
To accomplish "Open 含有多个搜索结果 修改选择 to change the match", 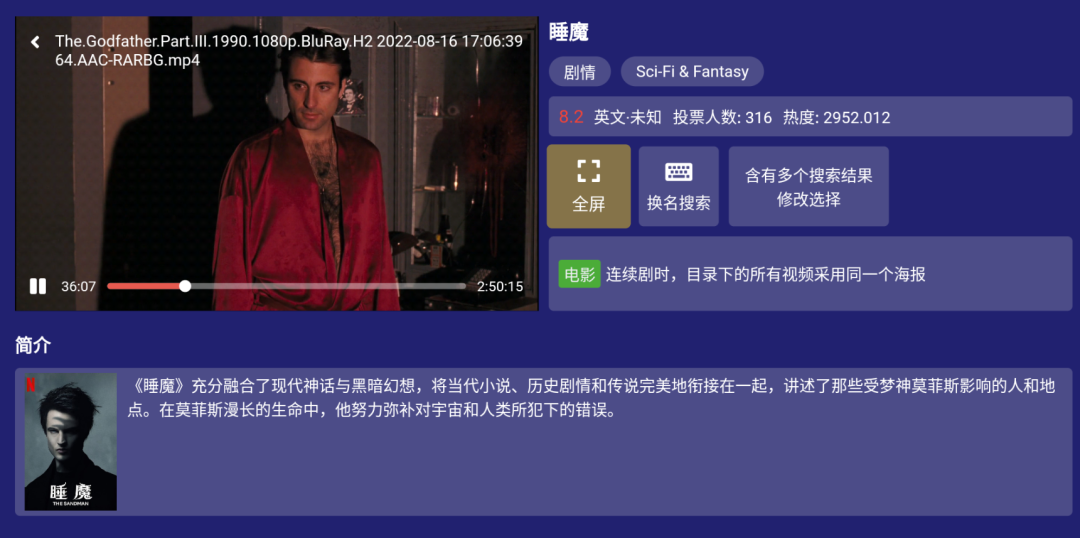I will point(809,187).
